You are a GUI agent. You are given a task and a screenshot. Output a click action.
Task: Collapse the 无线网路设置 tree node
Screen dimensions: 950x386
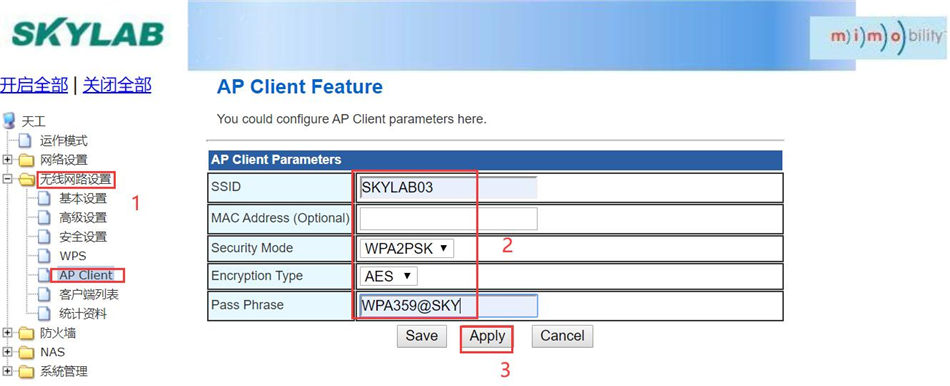click(x=7, y=179)
